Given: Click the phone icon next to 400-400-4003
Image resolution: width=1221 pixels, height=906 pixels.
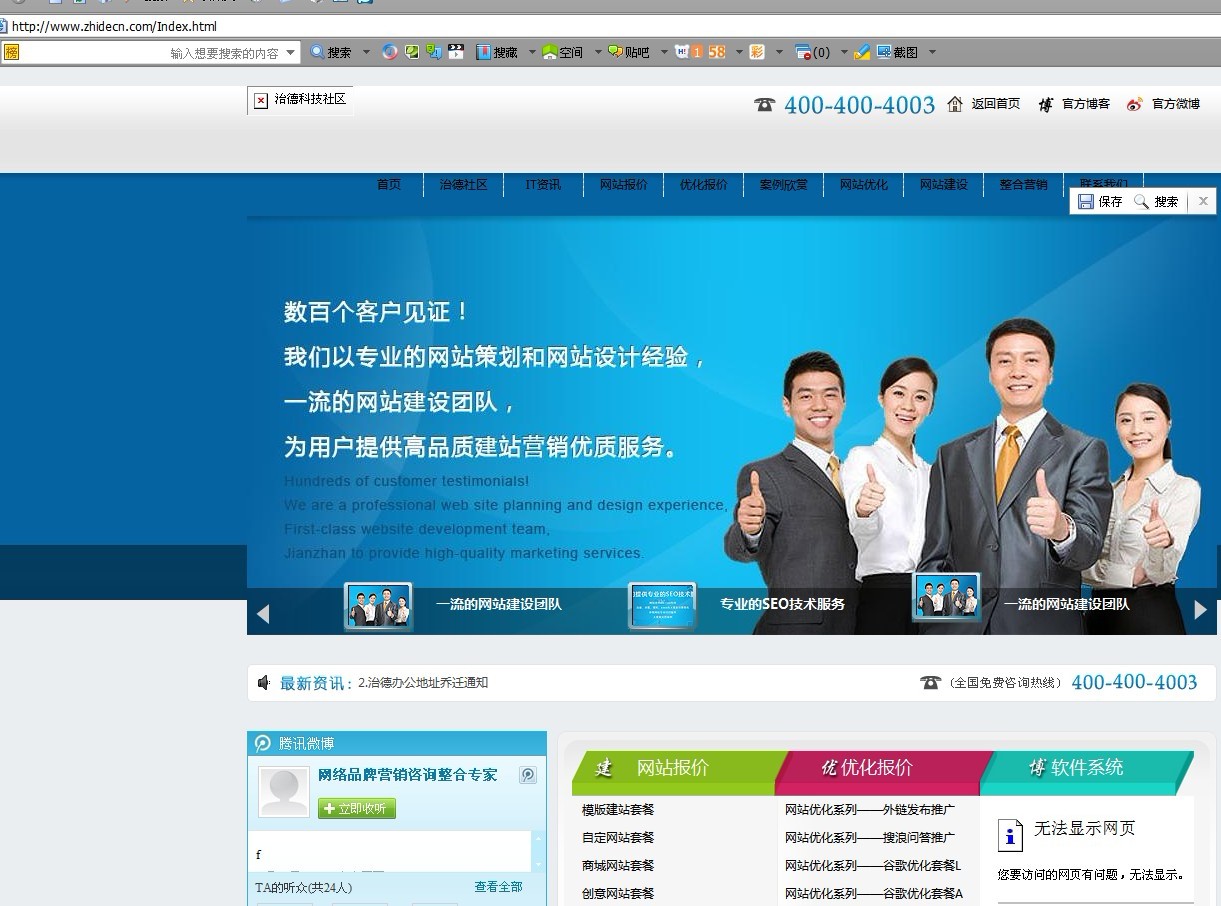Looking at the screenshot, I should pos(763,104).
